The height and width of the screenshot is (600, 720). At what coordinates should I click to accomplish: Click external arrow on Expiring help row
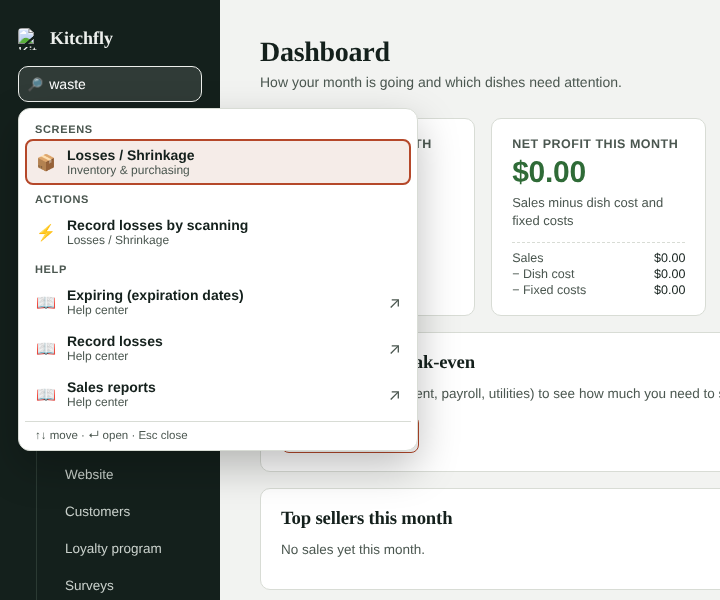[394, 303]
